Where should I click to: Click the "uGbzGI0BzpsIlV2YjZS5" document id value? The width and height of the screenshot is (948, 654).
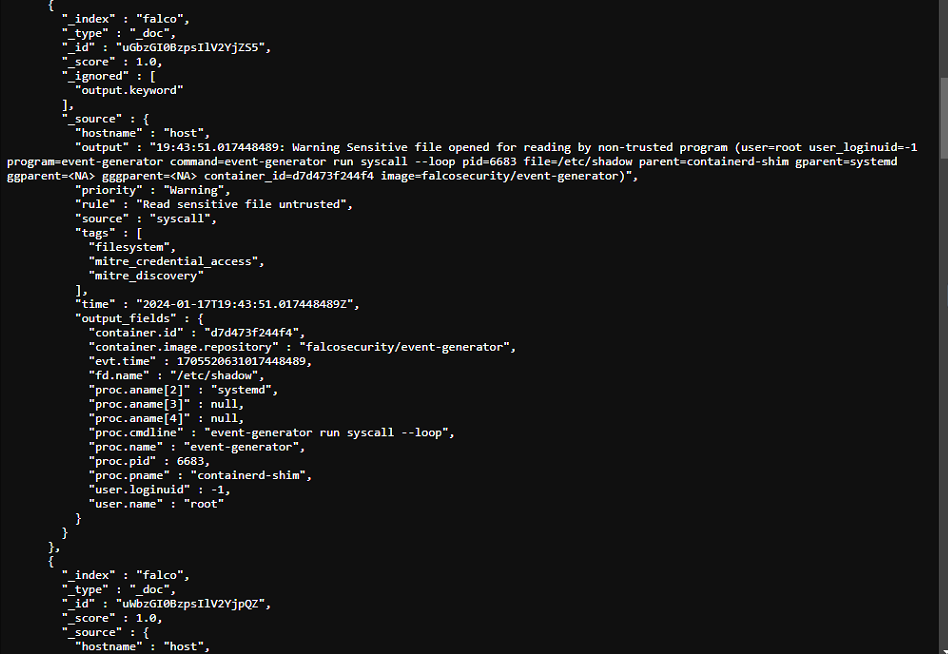click(190, 47)
